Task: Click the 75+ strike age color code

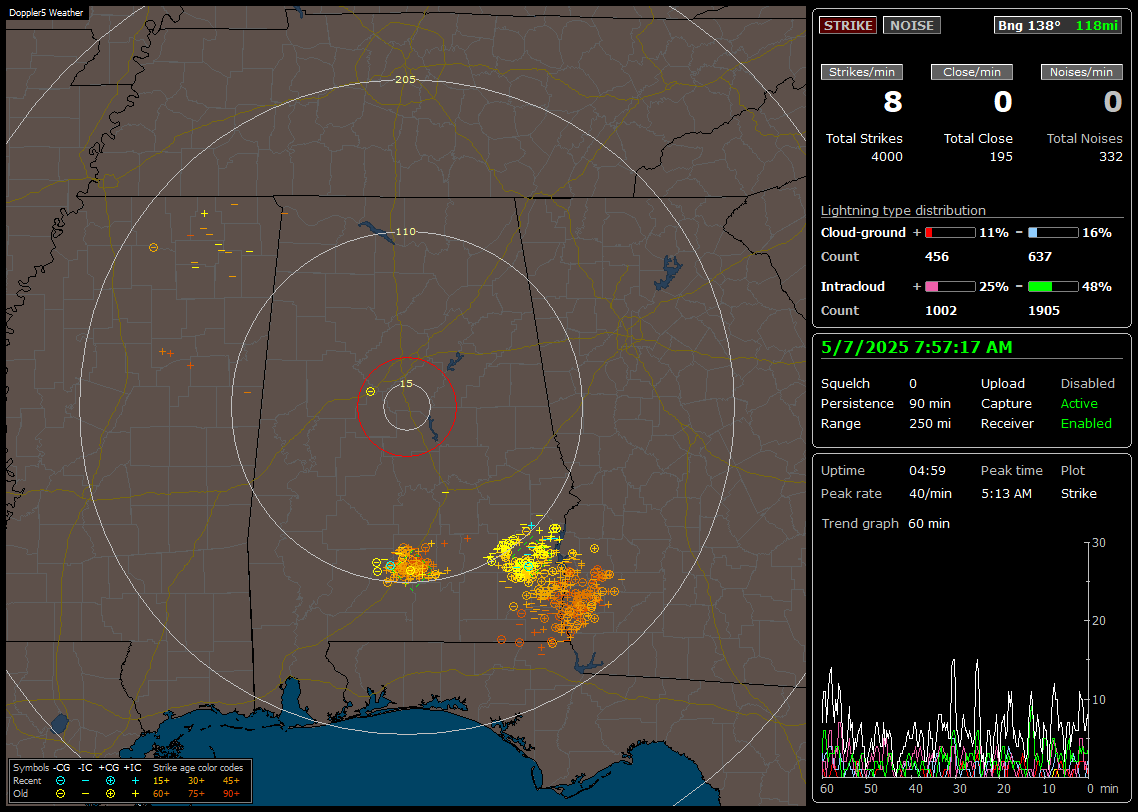Action: tap(196, 794)
